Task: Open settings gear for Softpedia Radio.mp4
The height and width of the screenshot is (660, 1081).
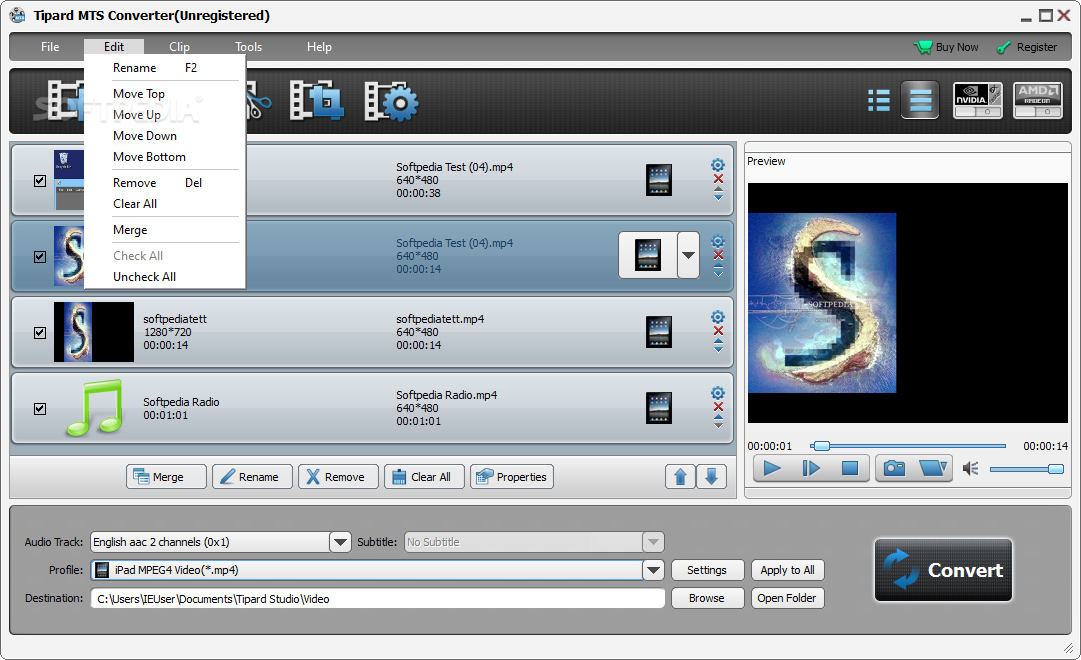Action: (x=718, y=393)
